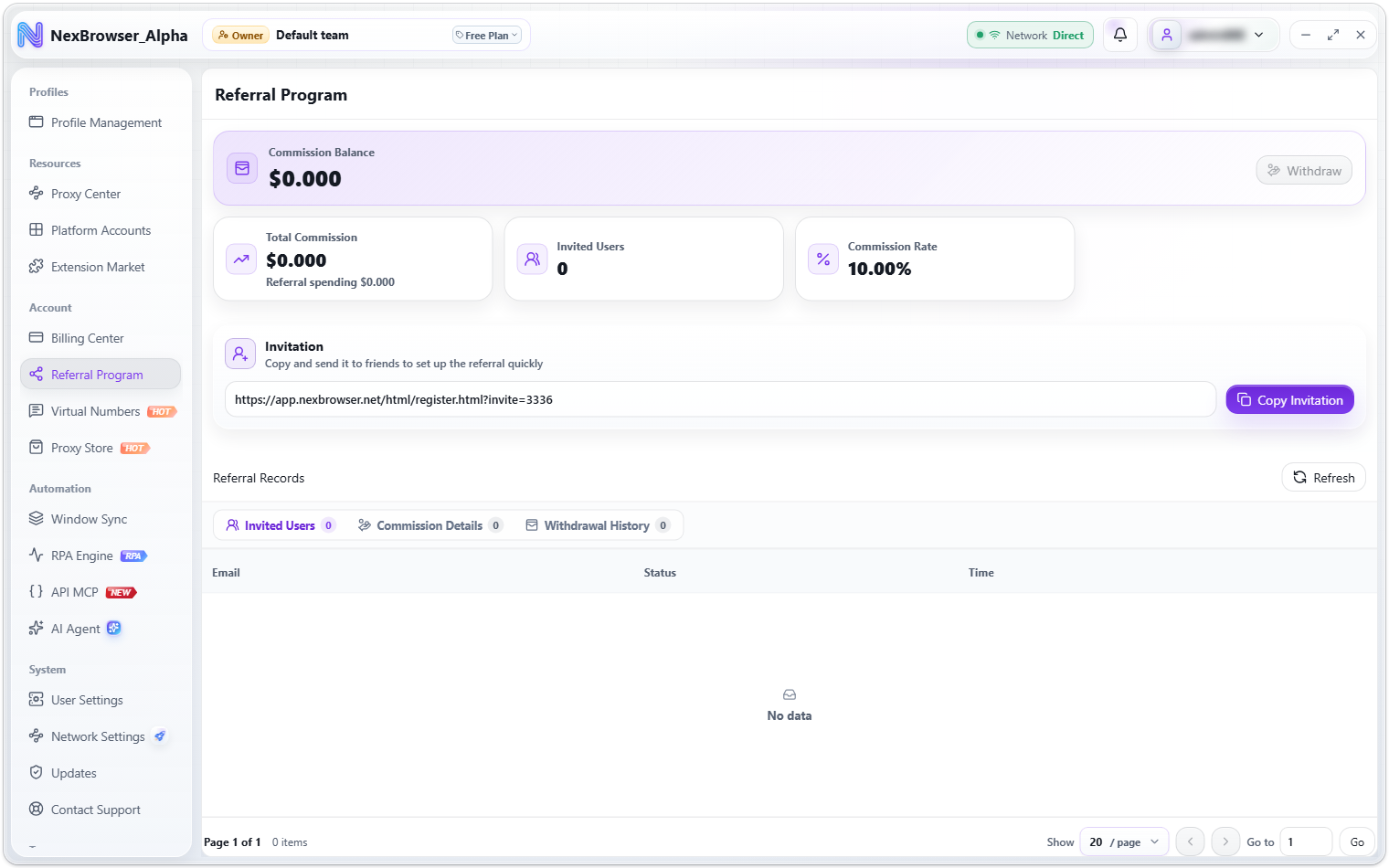The height and width of the screenshot is (868, 1389).
Task: Open Profile Management in the sidebar
Action: point(101,122)
